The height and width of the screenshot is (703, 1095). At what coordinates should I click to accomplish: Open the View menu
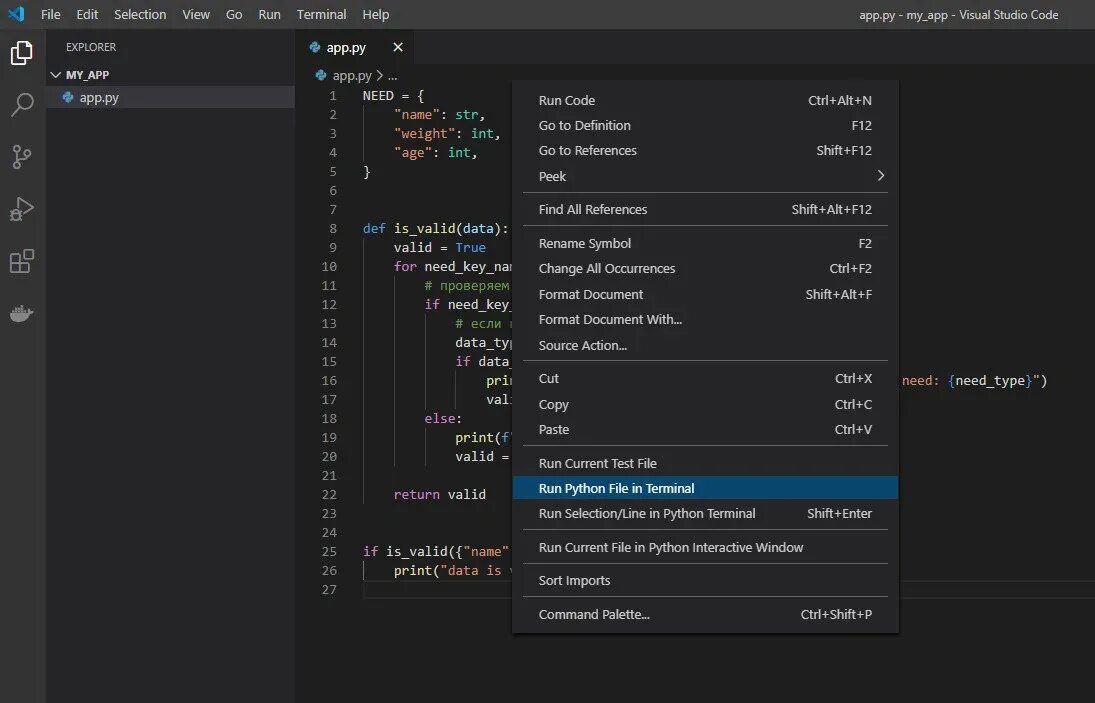tap(196, 14)
